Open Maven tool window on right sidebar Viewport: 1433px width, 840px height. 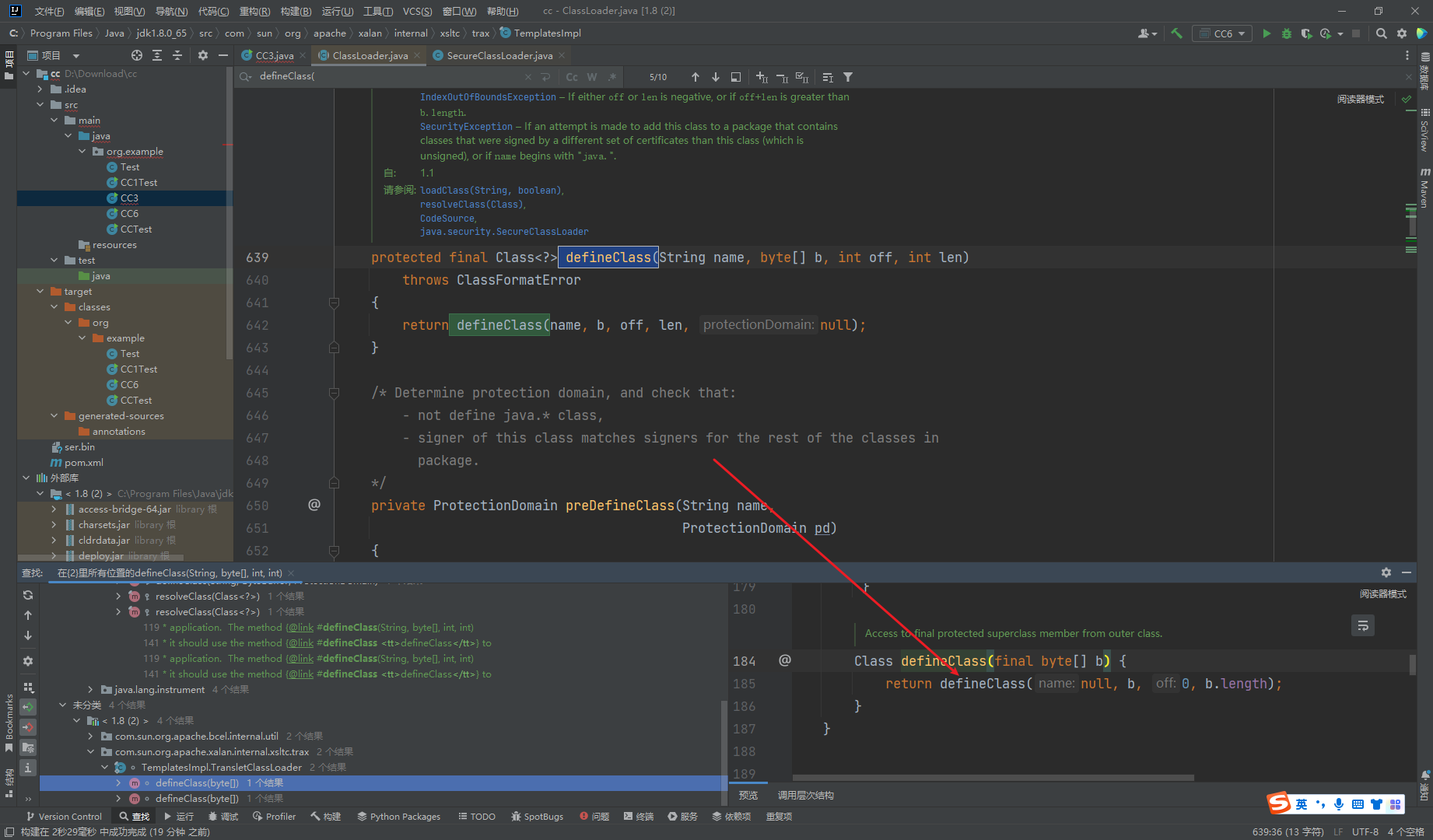pos(1424,187)
